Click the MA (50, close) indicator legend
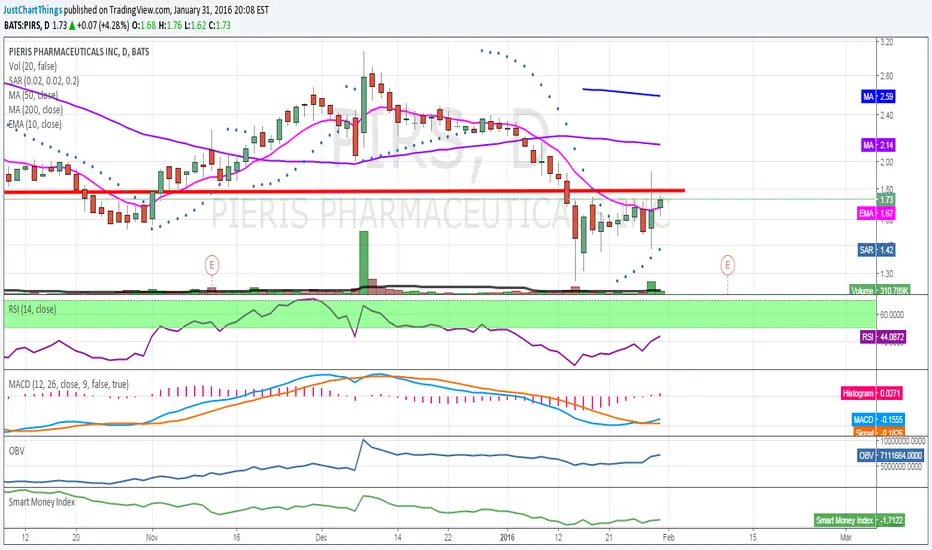932x550 pixels. click(x=33, y=95)
